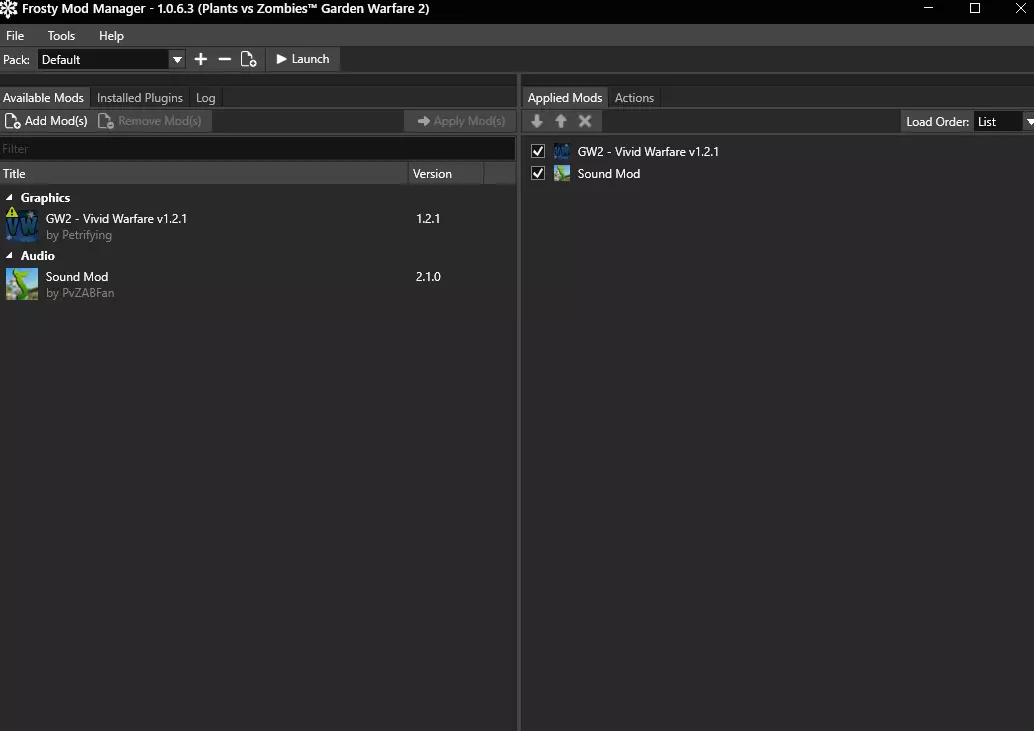This screenshot has height=731, width=1034.
Task: Open the File menu
Action: pos(15,36)
